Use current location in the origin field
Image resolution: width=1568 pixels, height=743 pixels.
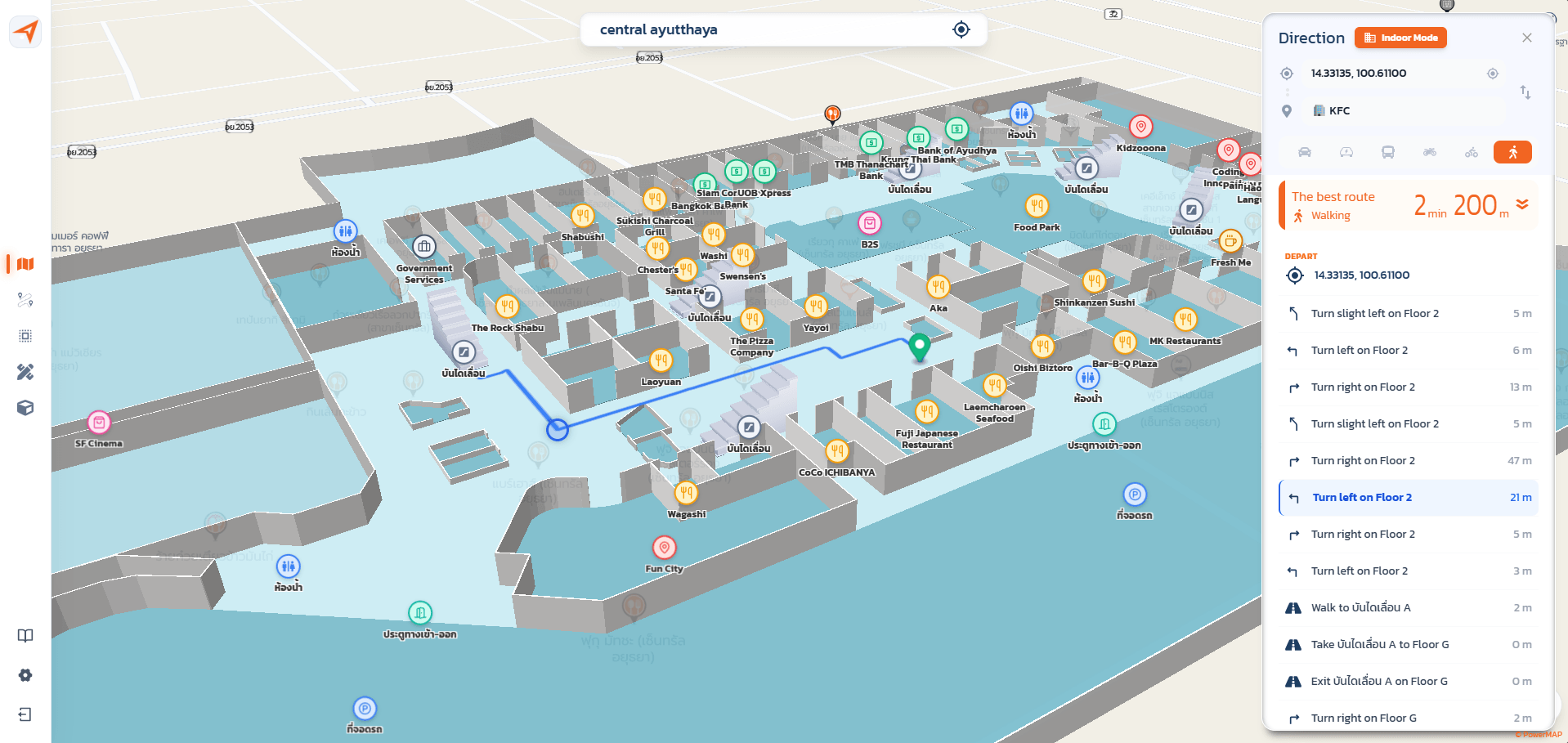1493,74
